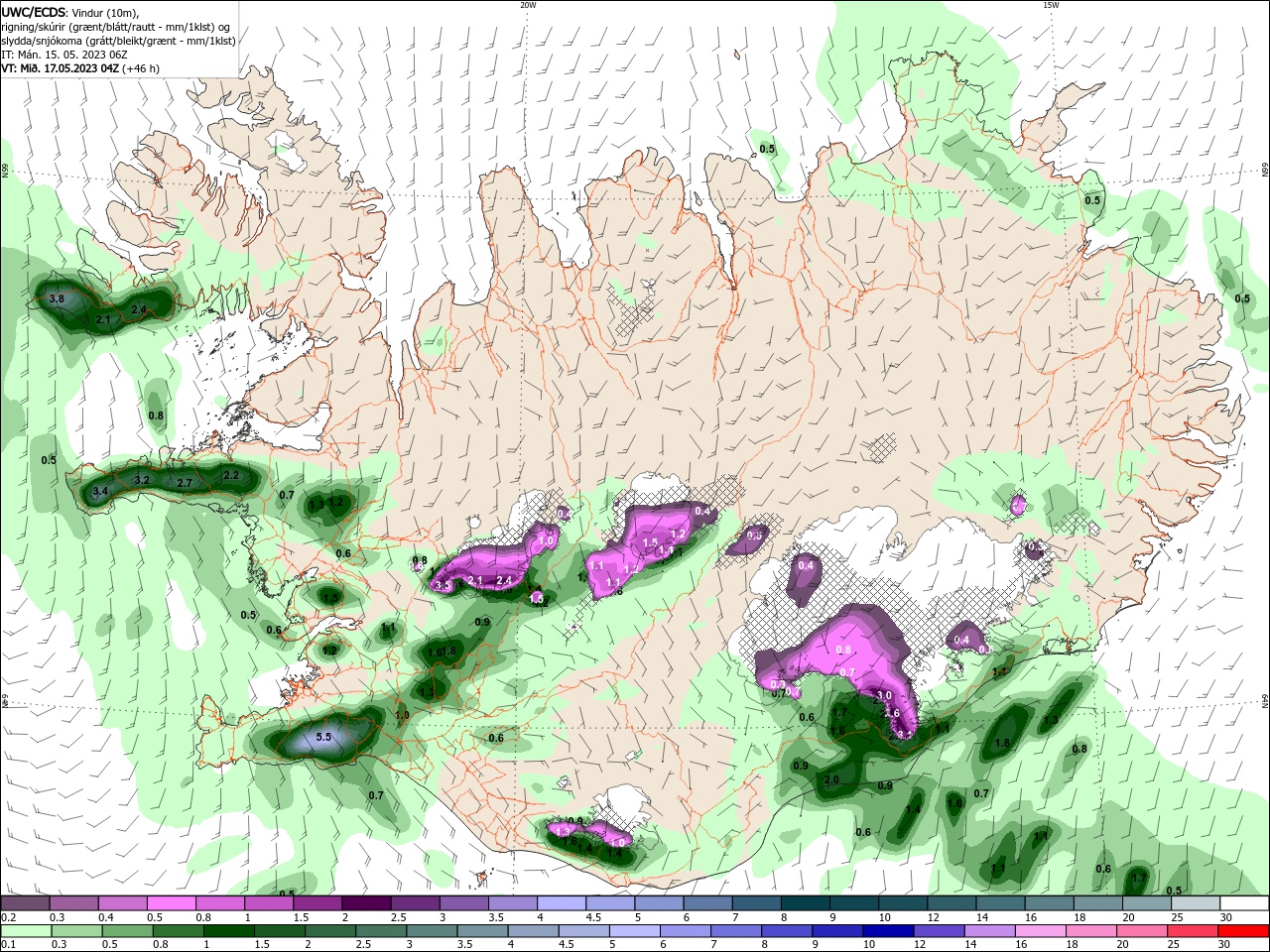Click the '20W' longitude label at the top
1270x952 pixels.
[x=528, y=5]
